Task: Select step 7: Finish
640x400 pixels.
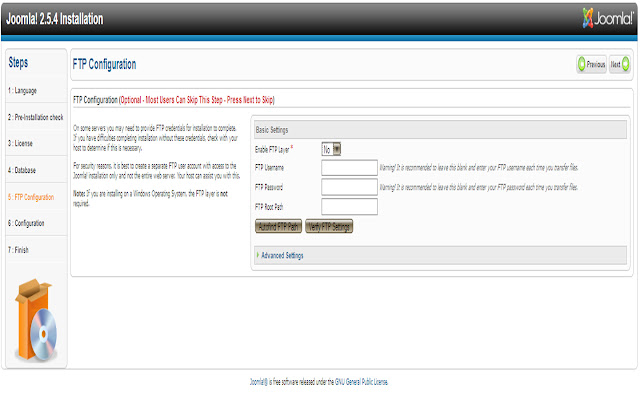Action: 18,250
